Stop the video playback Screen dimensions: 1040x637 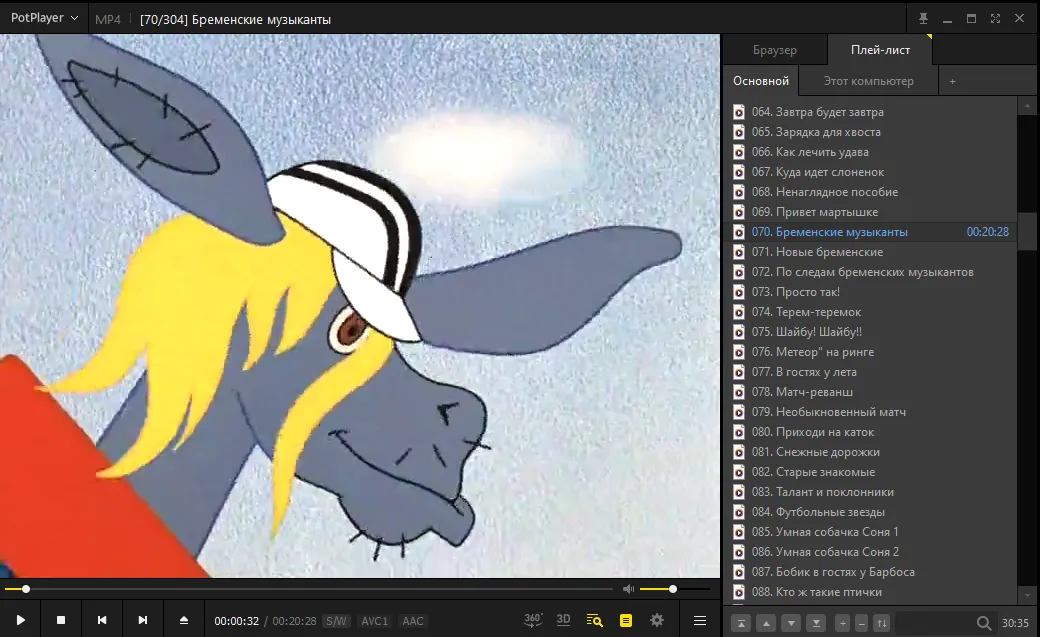click(61, 620)
